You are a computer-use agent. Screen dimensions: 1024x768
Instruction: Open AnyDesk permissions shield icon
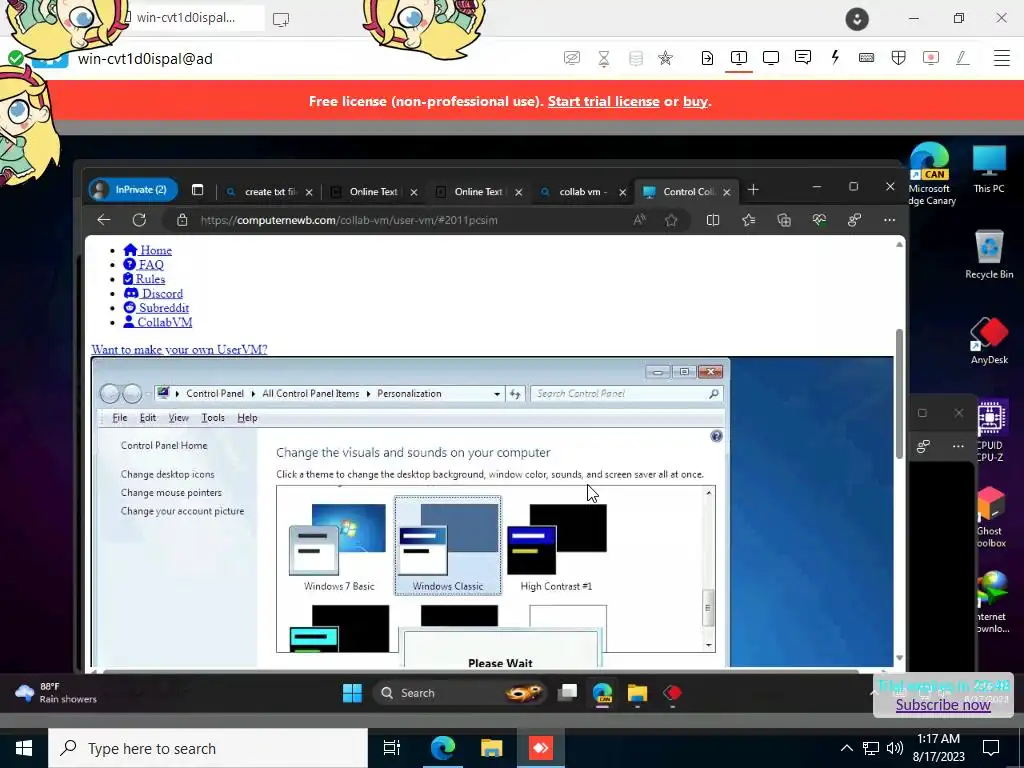899,58
